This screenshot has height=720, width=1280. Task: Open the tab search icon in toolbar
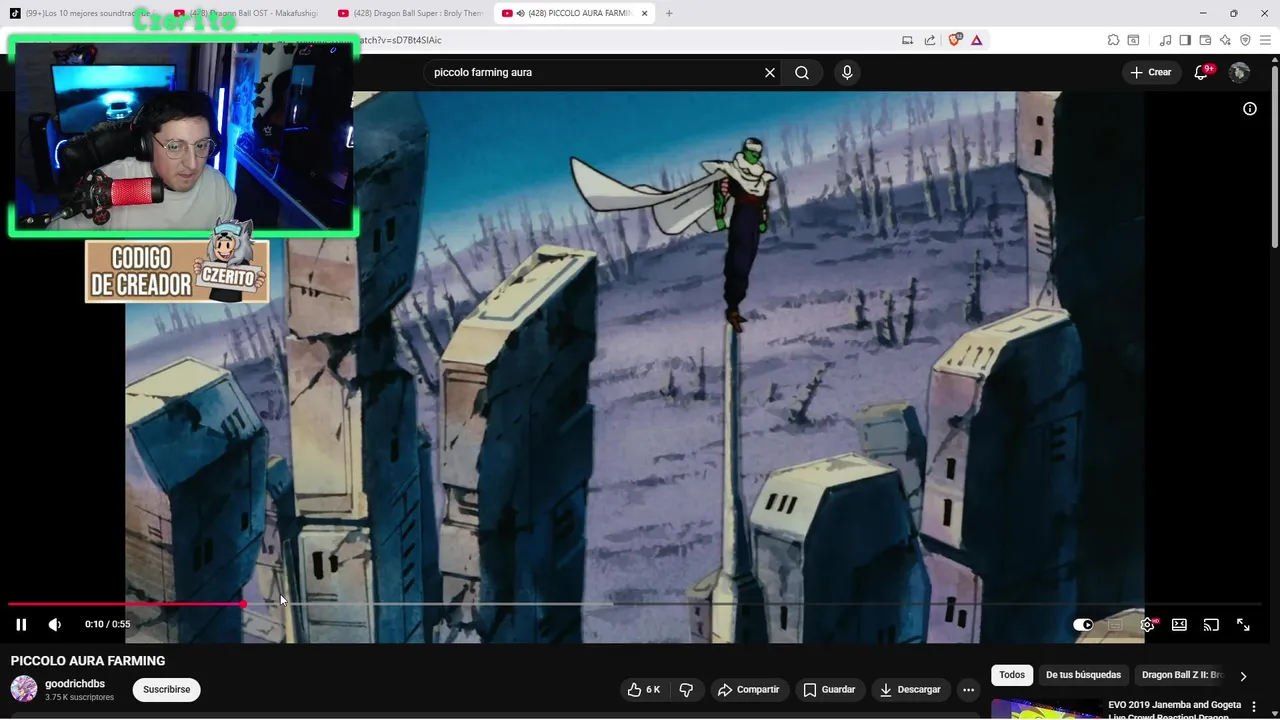(x=1133, y=40)
